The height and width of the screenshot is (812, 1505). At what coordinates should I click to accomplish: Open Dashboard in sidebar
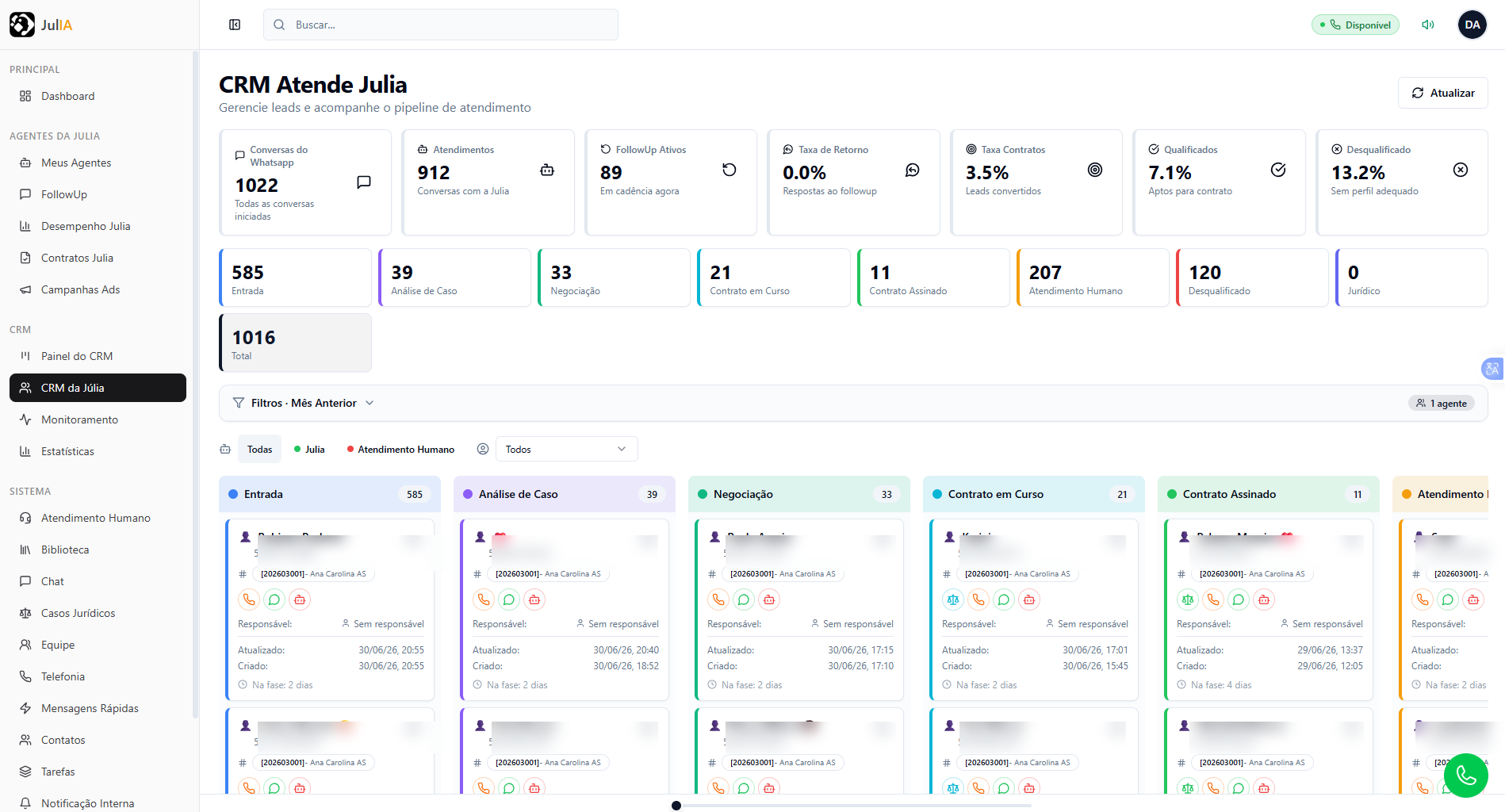tap(98, 96)
